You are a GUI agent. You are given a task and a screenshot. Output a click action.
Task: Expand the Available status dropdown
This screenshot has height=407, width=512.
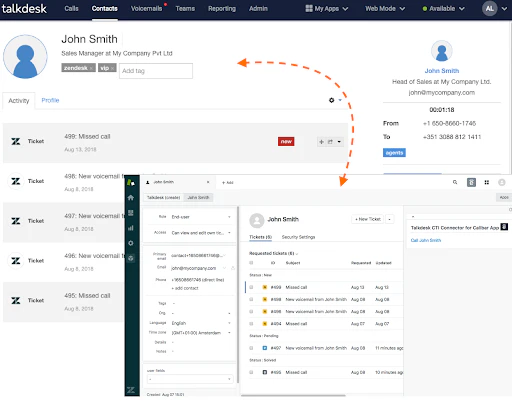443,9
